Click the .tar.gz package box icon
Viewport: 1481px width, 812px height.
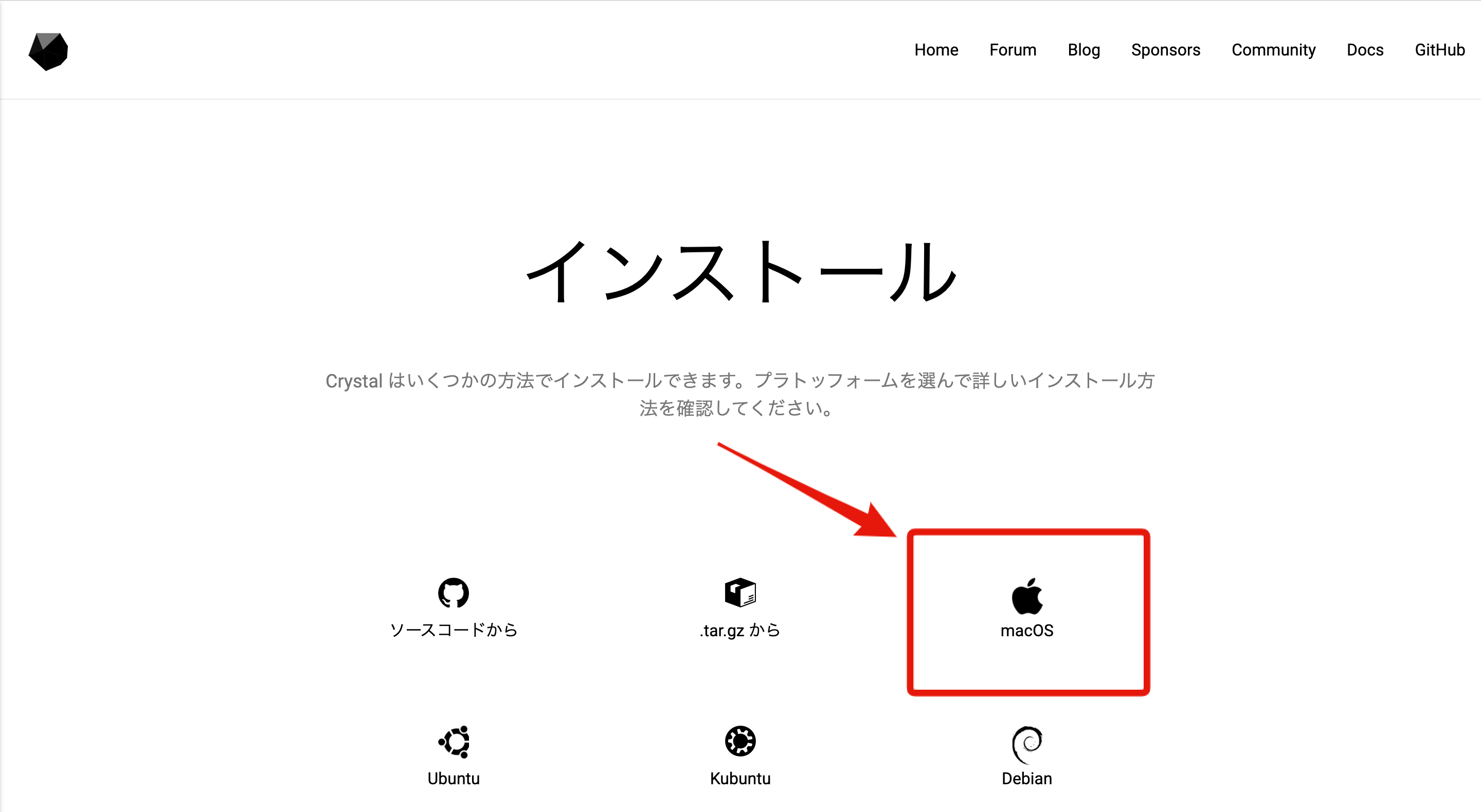[740, 593]
